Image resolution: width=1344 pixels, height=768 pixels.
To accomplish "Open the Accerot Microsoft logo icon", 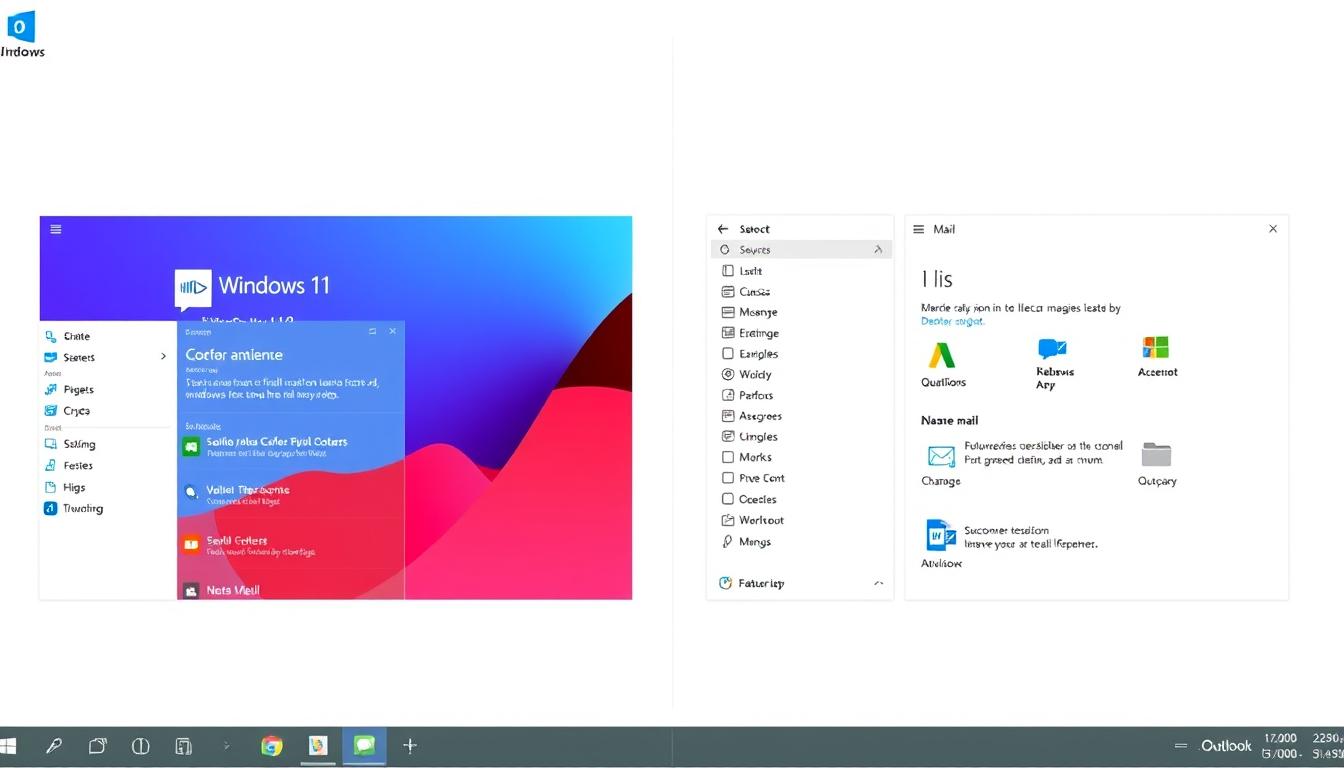I will pyautogui.click(x=1156, y=347).
